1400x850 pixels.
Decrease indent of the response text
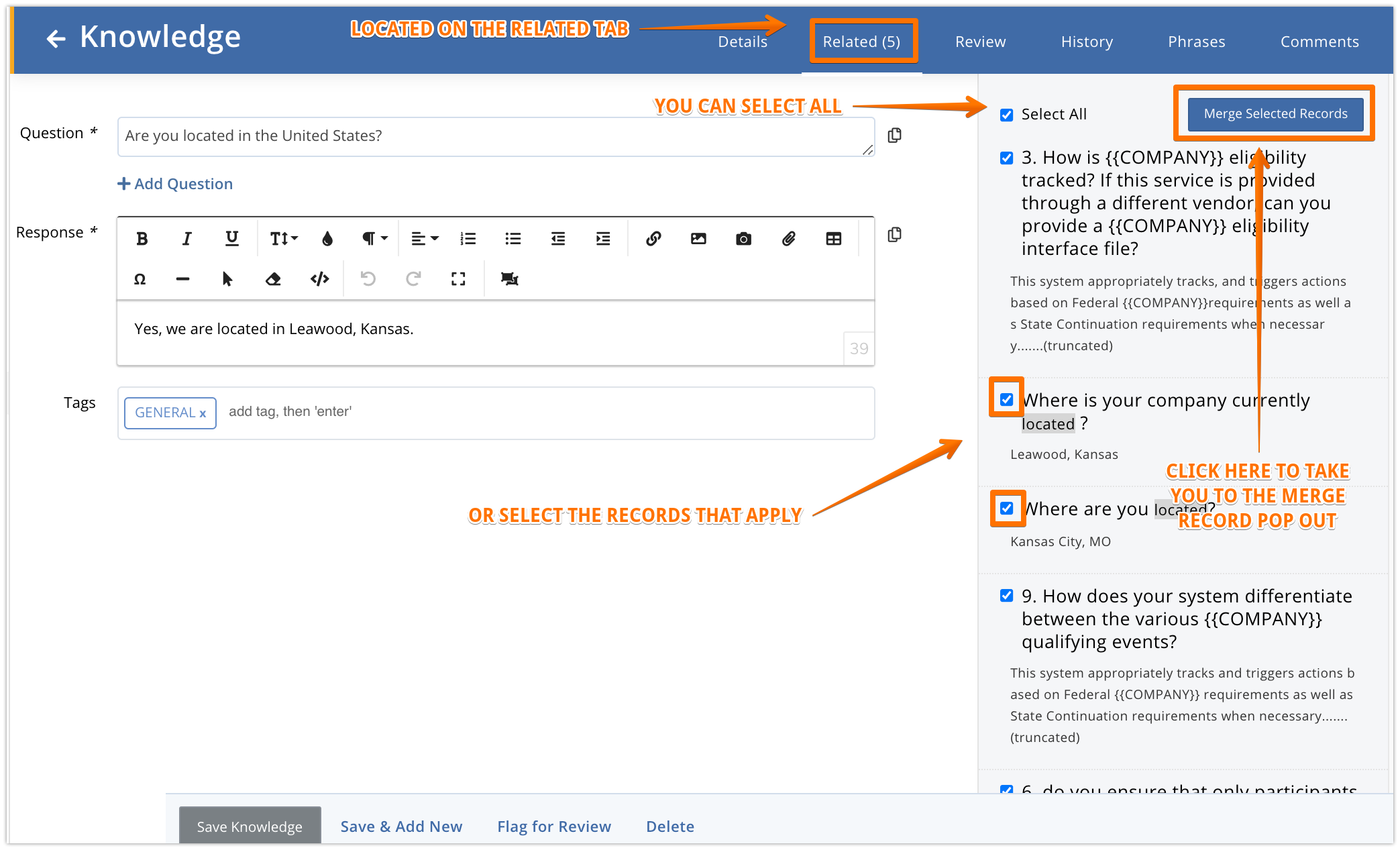point(558,239)
